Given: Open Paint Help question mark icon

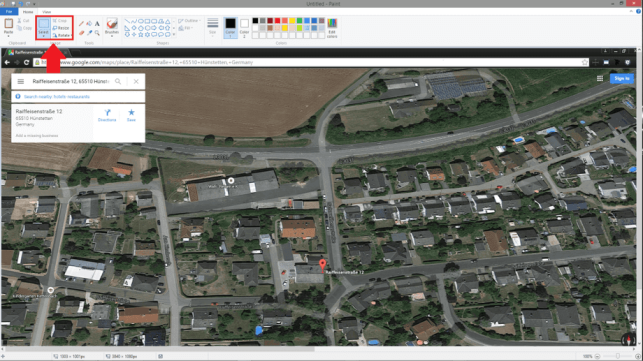Looking at the screenshot, I should pyautogui.click(x=638, y=11).
